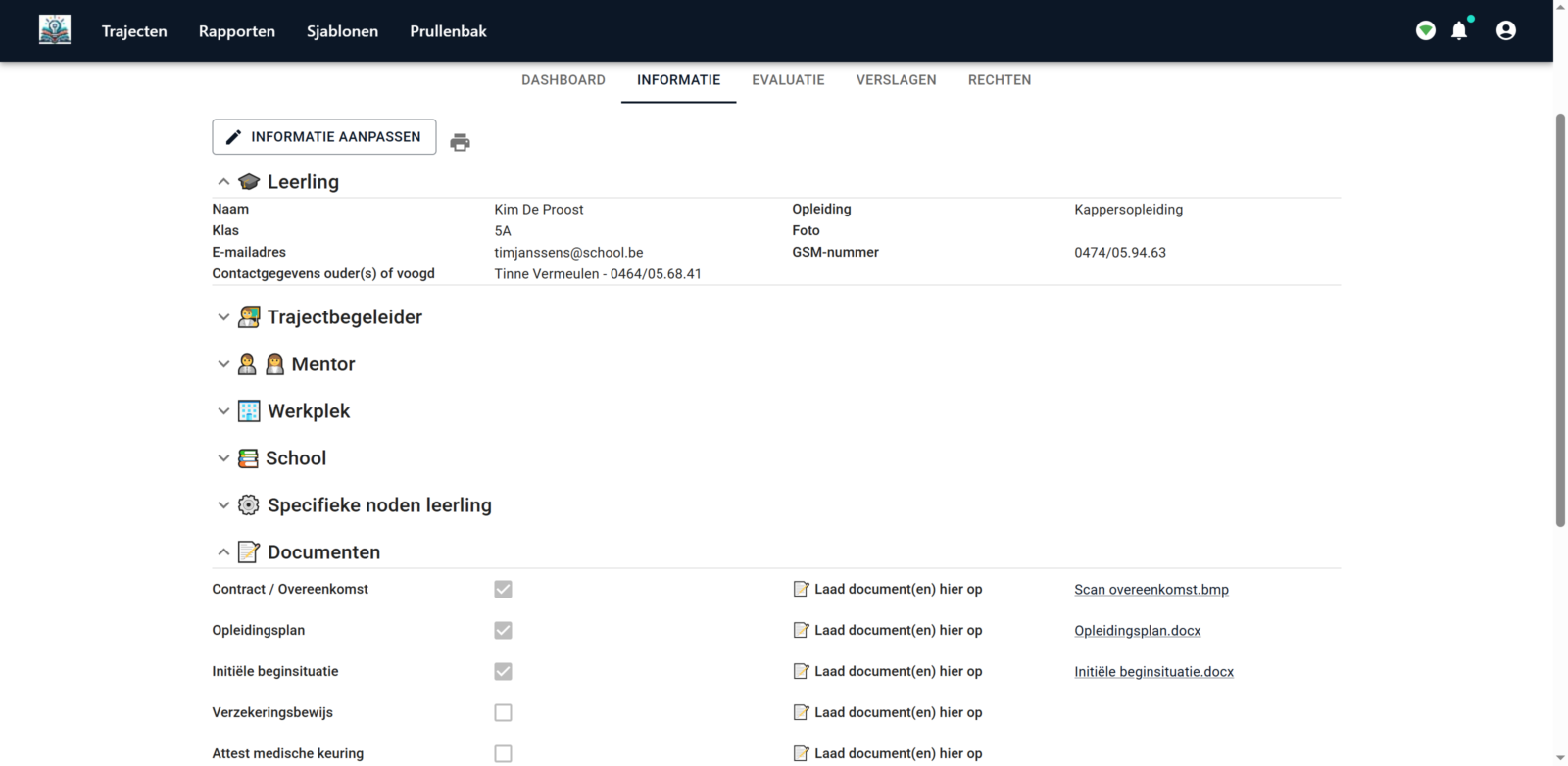
Task: Toggle the Opleidingsplan checkbox
Action: [503, 630]
